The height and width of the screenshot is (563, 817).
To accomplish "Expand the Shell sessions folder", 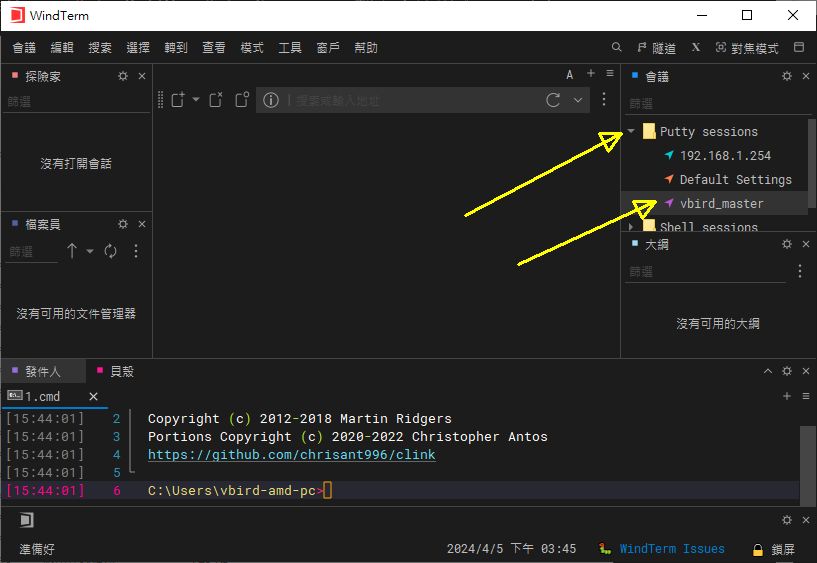I will coord(632,227).
